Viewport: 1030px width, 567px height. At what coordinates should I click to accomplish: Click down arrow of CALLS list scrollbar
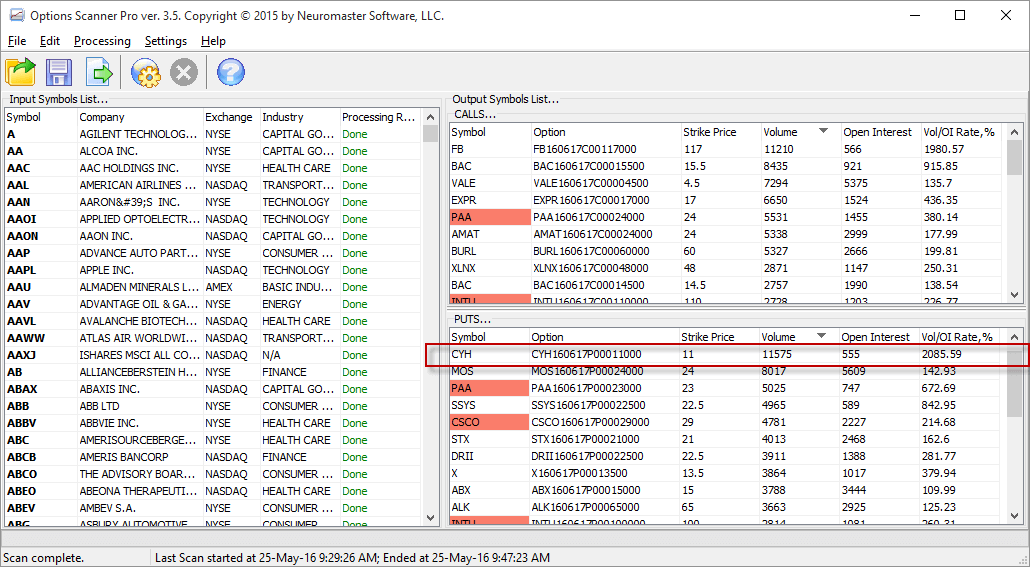[1014, 295]
